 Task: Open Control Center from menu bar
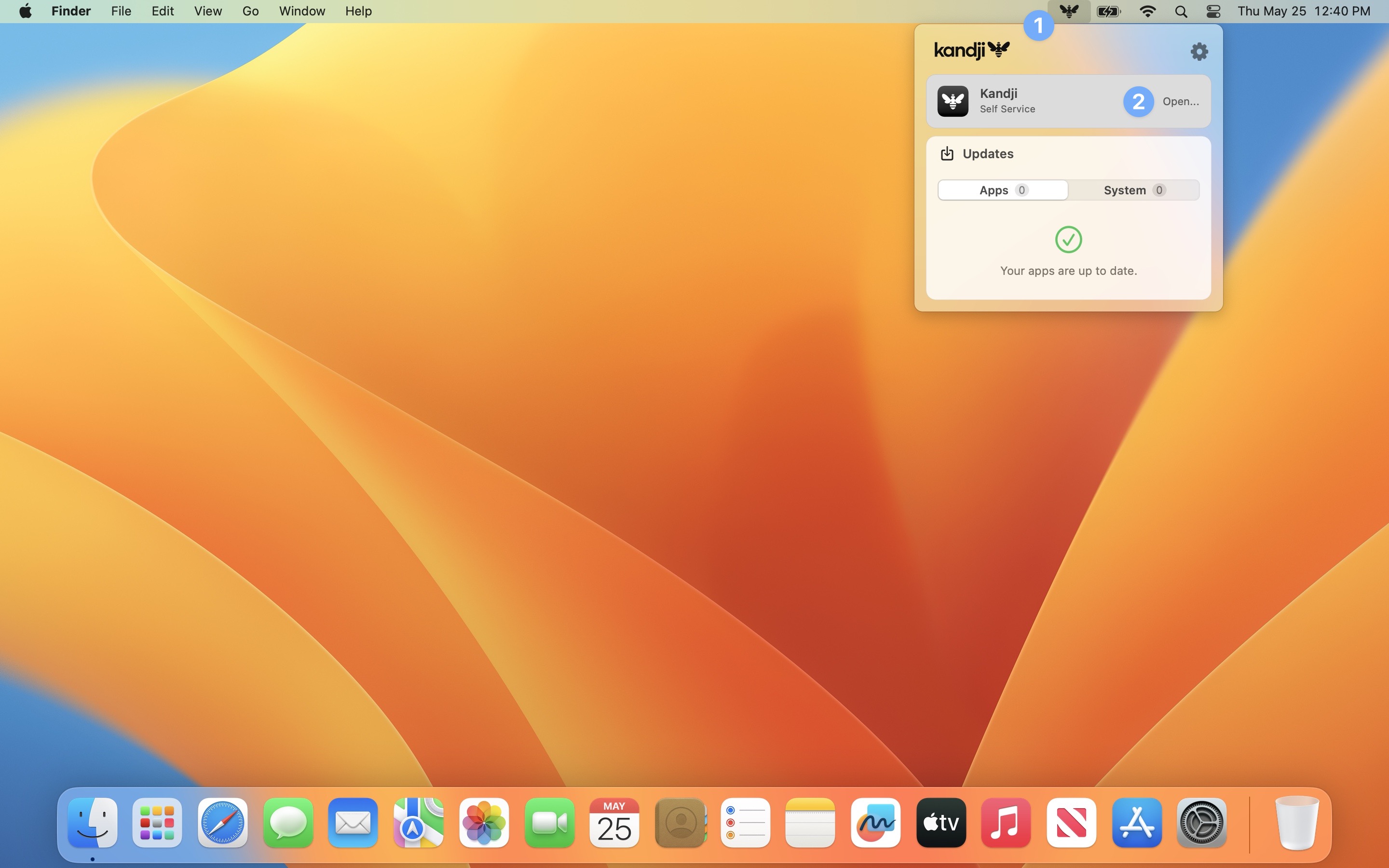pyautogui.click(x=1213, y=11)
